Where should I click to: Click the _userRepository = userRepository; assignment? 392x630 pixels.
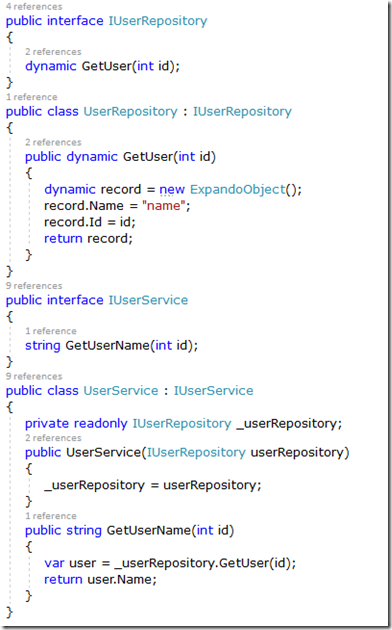point(153,485)
